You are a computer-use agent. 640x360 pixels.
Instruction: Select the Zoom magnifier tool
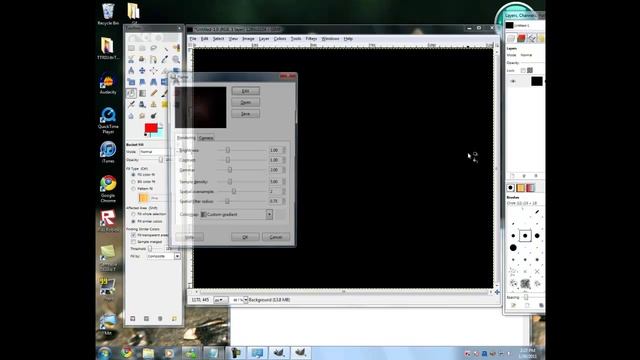click(x=176, y=59)
